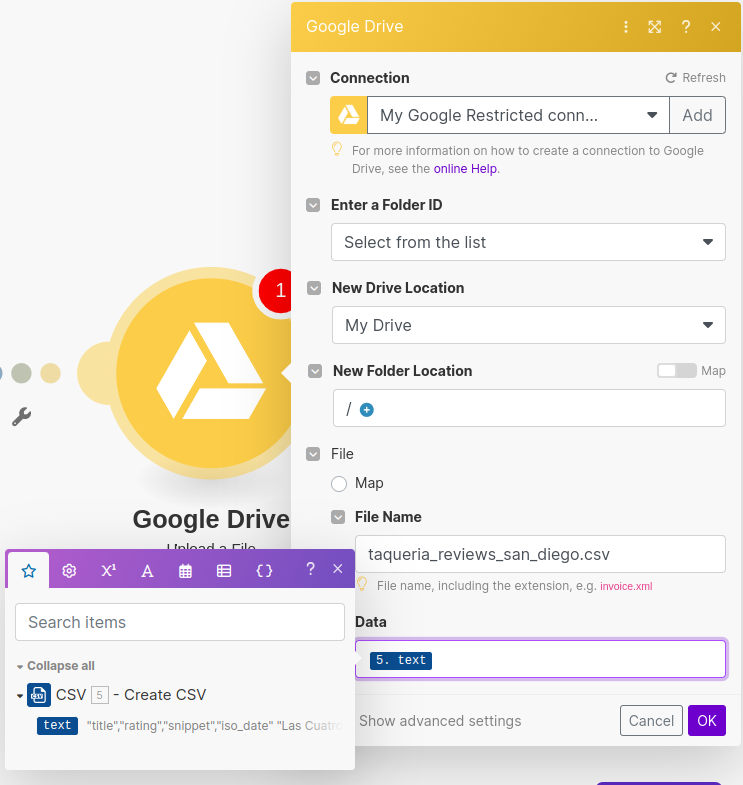
Task: Open the text functions A tab
Action: click(x=147, y=571)
